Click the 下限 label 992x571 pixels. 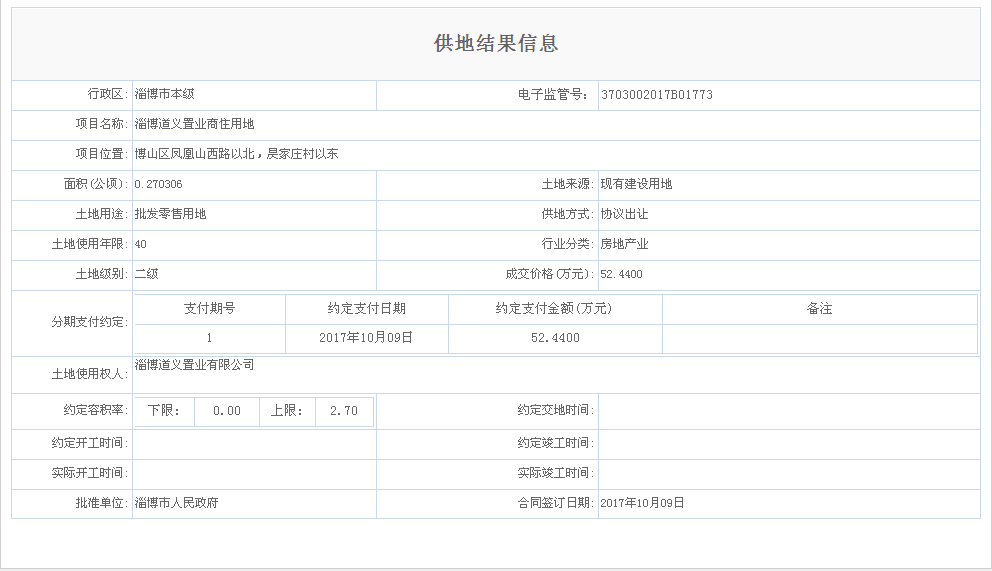164,411
